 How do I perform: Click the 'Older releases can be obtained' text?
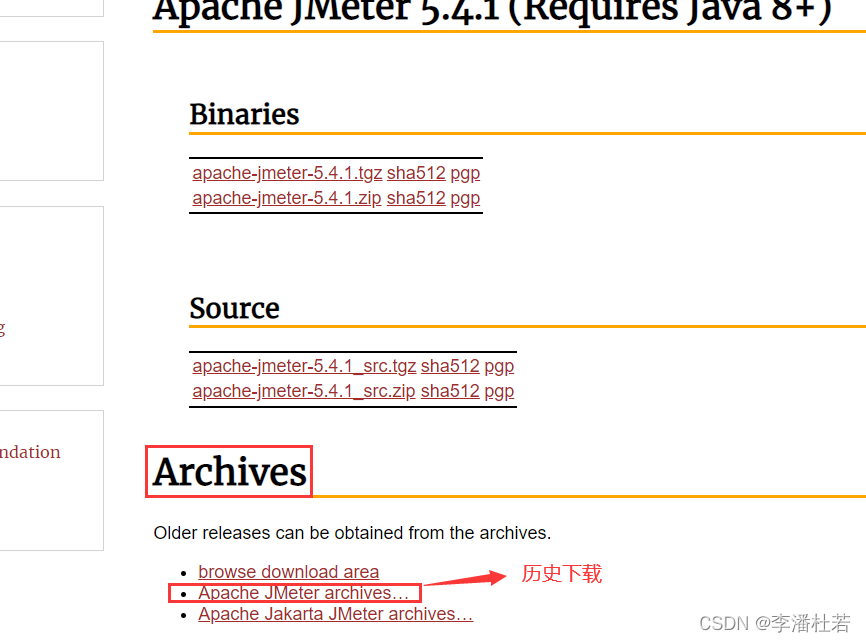coord(352,533)
